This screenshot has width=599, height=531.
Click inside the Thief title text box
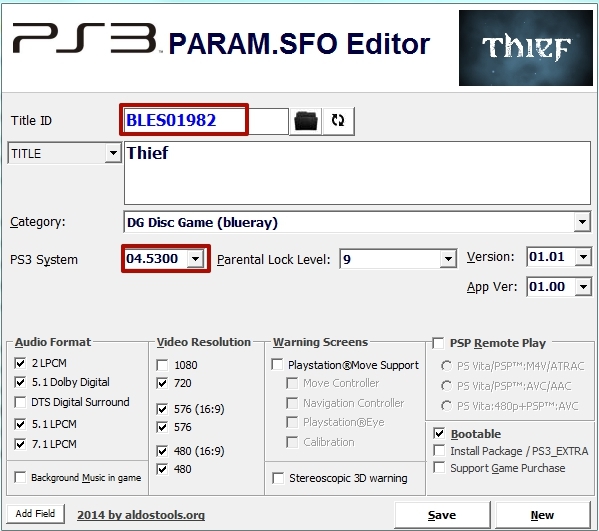coord(357,173)
